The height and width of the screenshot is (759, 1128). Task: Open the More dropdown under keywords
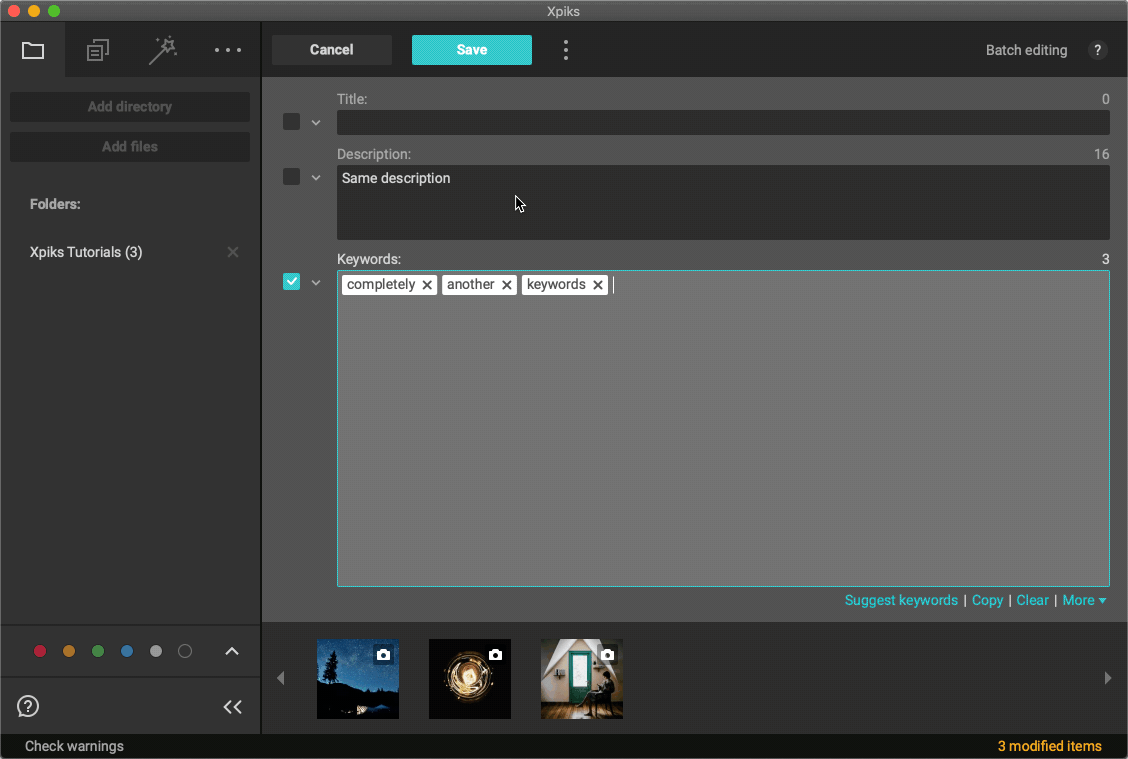(x=1084, y=600)
